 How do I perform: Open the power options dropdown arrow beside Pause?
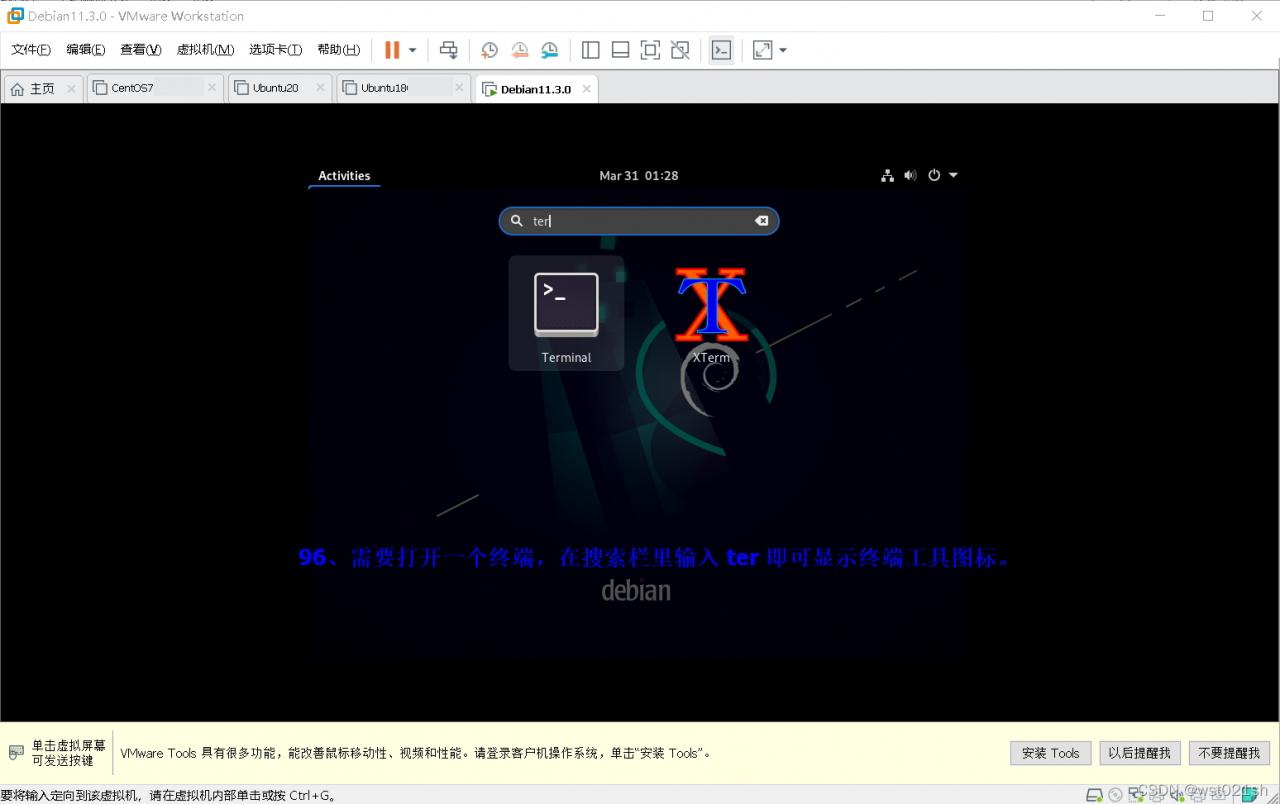(x=412, y=50)
